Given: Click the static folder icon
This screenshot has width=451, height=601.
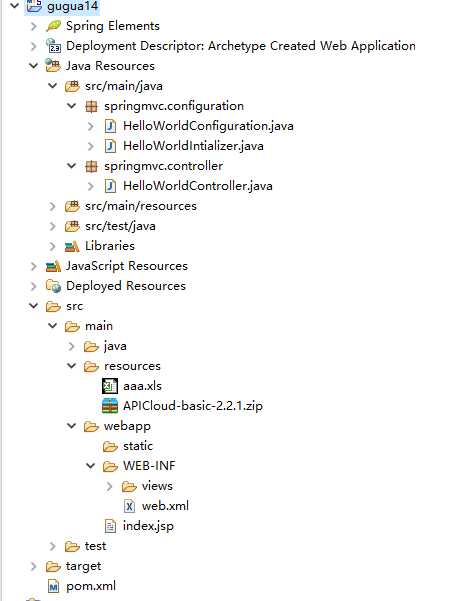Looking at the screenshot, I should coord(110,447).
